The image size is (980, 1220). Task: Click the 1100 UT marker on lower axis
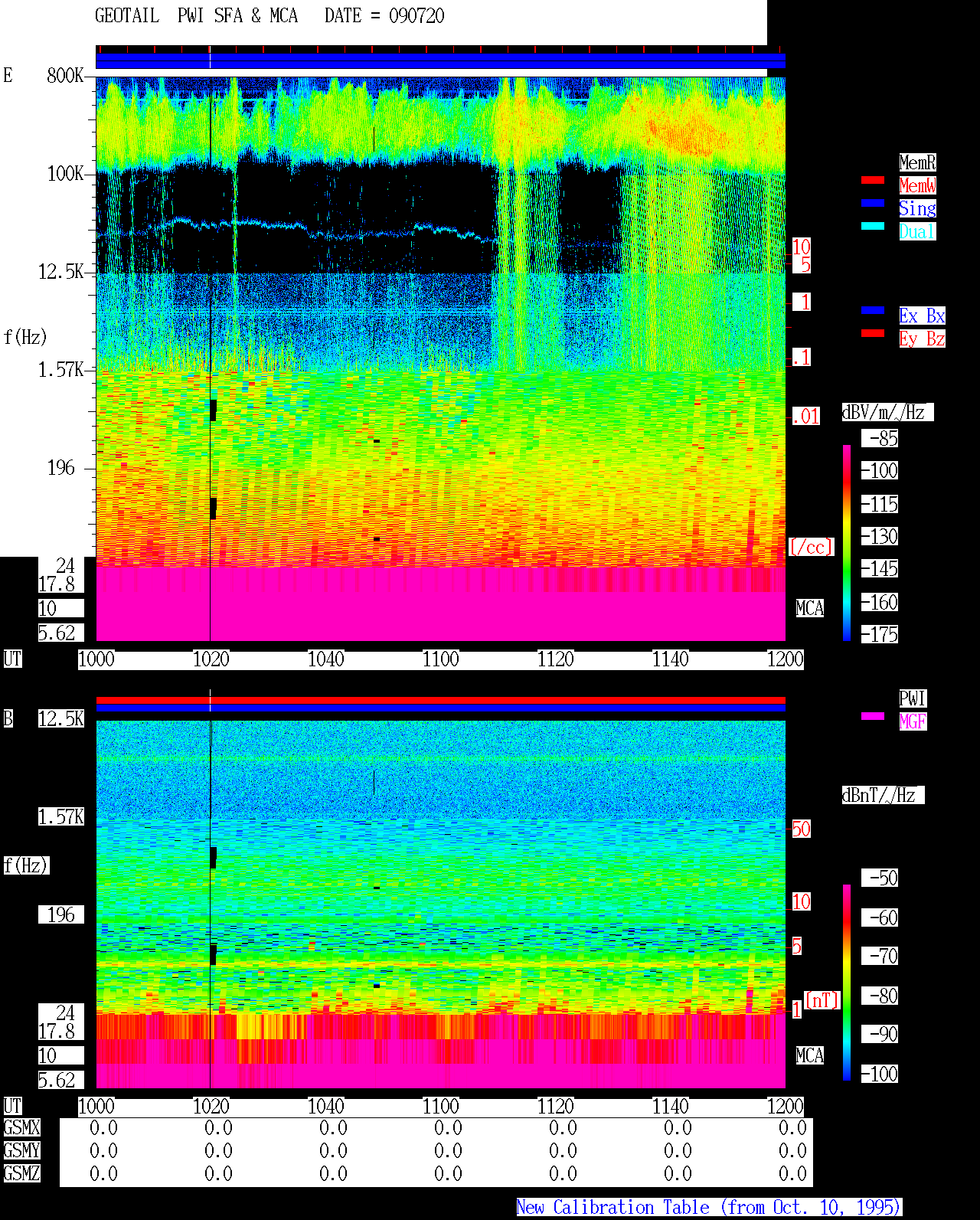click(x=440, y=1107)
